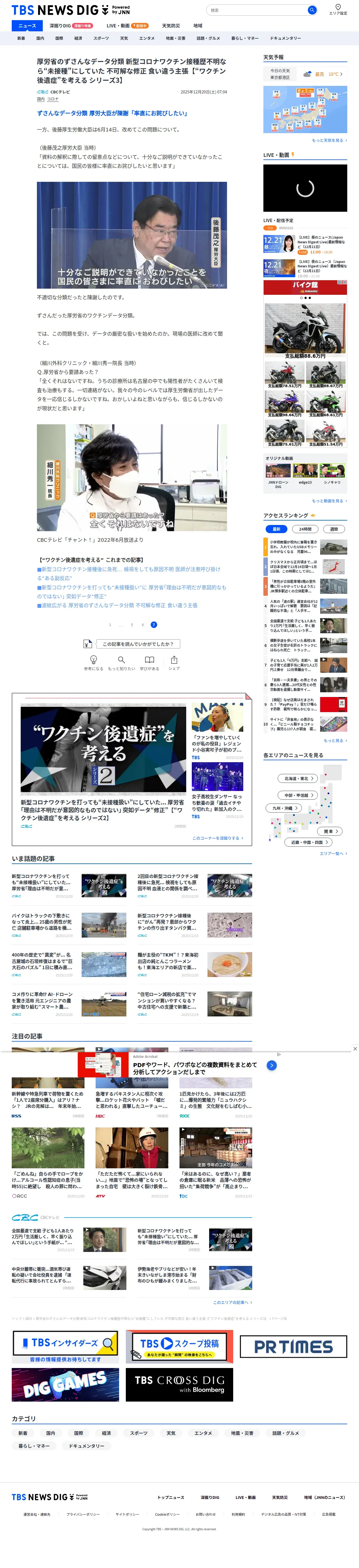Select the LIVE・動画 main tab

tap(127, 25)
